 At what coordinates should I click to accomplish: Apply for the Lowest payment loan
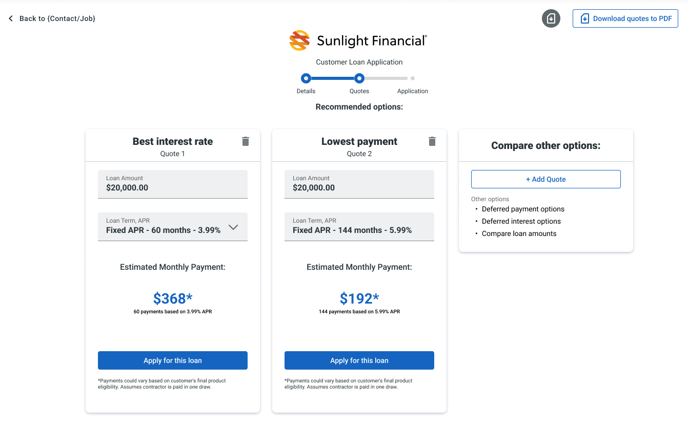click(x=359, y=360)
